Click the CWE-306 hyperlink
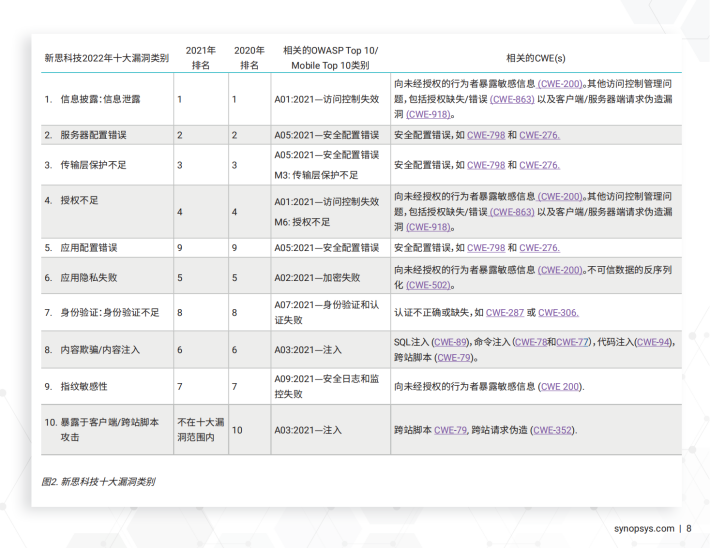Screen dimensions: 710x548 (x=558, y=312)
